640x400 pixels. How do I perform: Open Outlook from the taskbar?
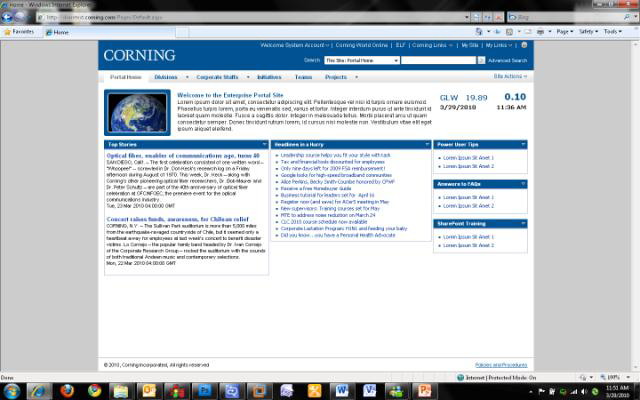point(149,391)
